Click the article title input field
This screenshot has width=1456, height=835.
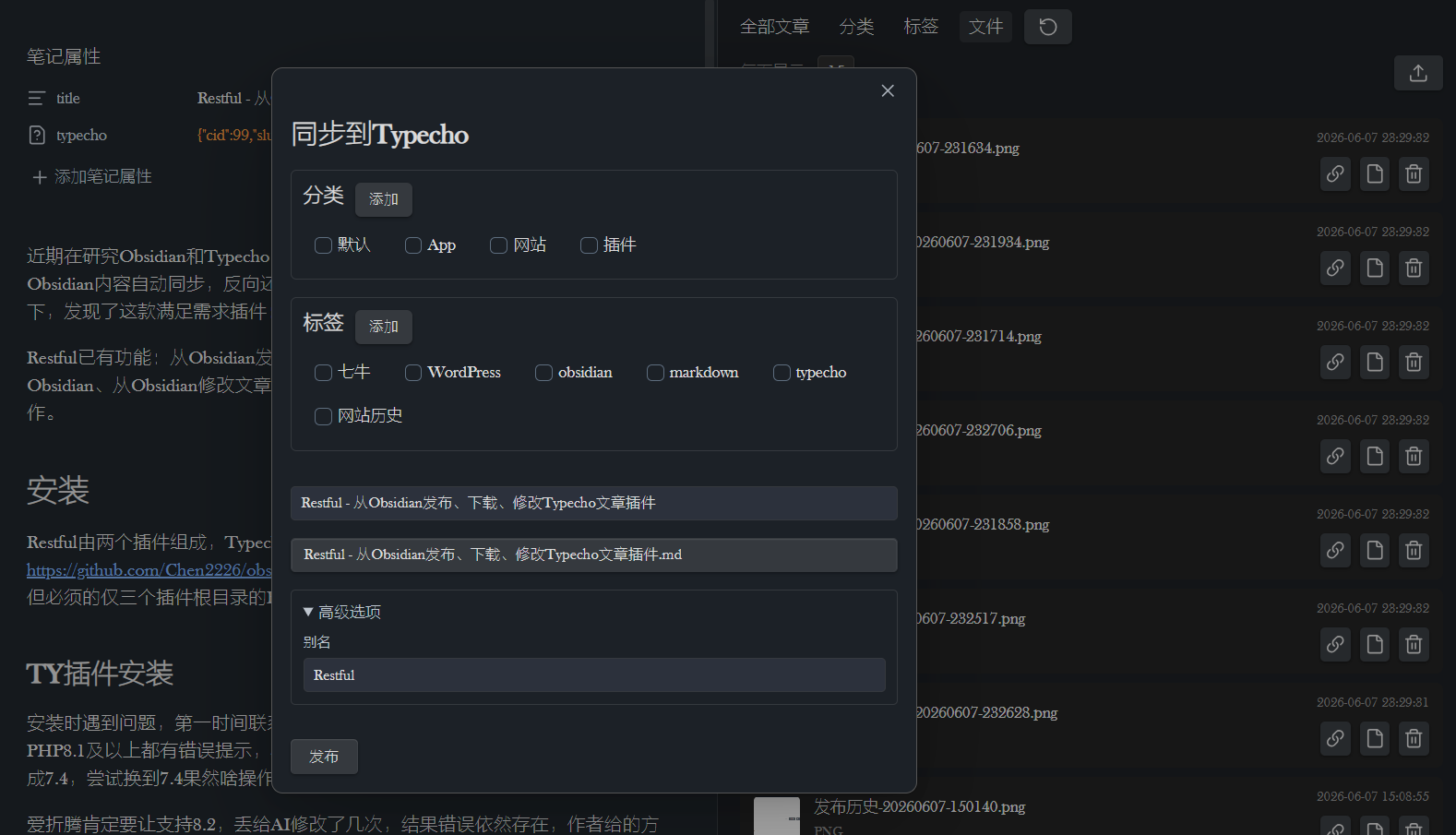594,503
